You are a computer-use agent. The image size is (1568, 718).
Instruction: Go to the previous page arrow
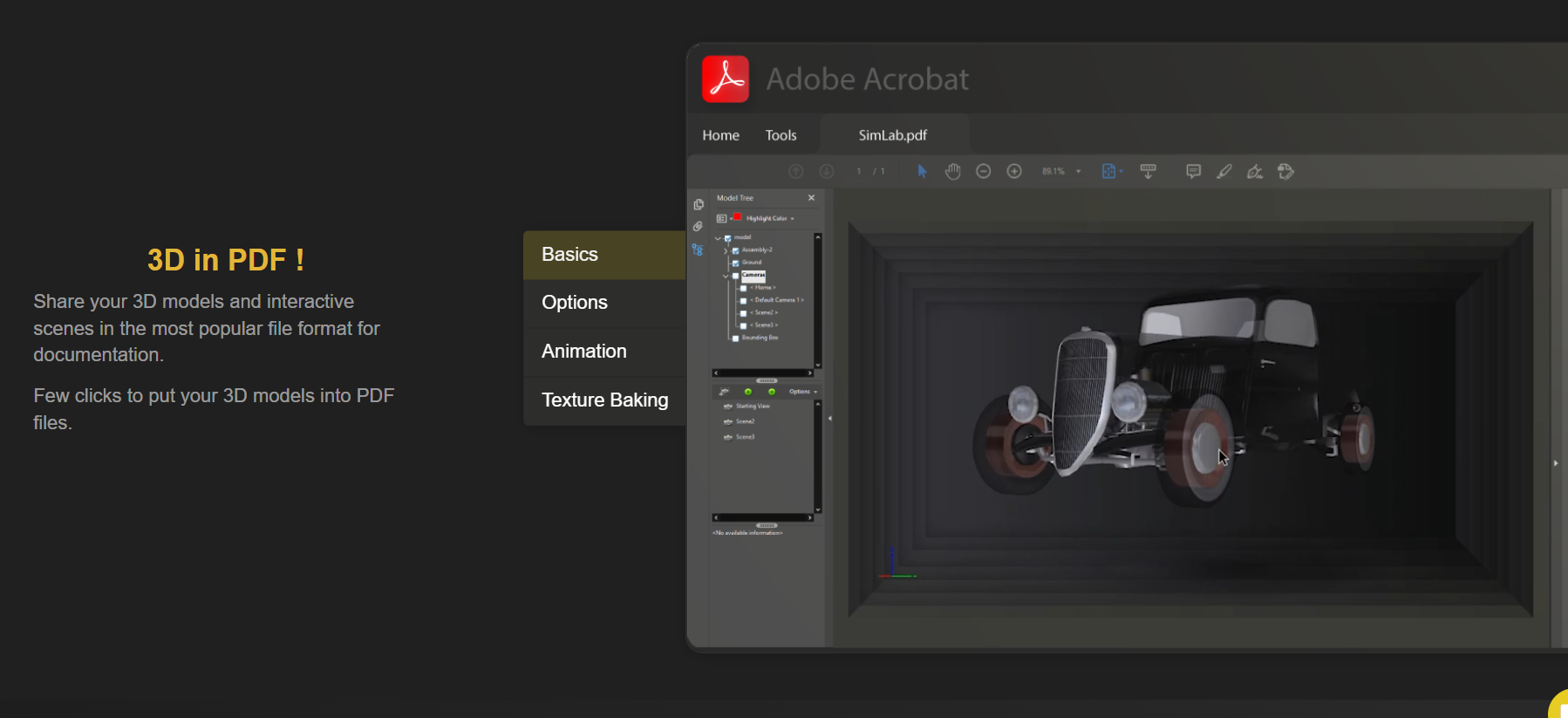pos(795,172)
